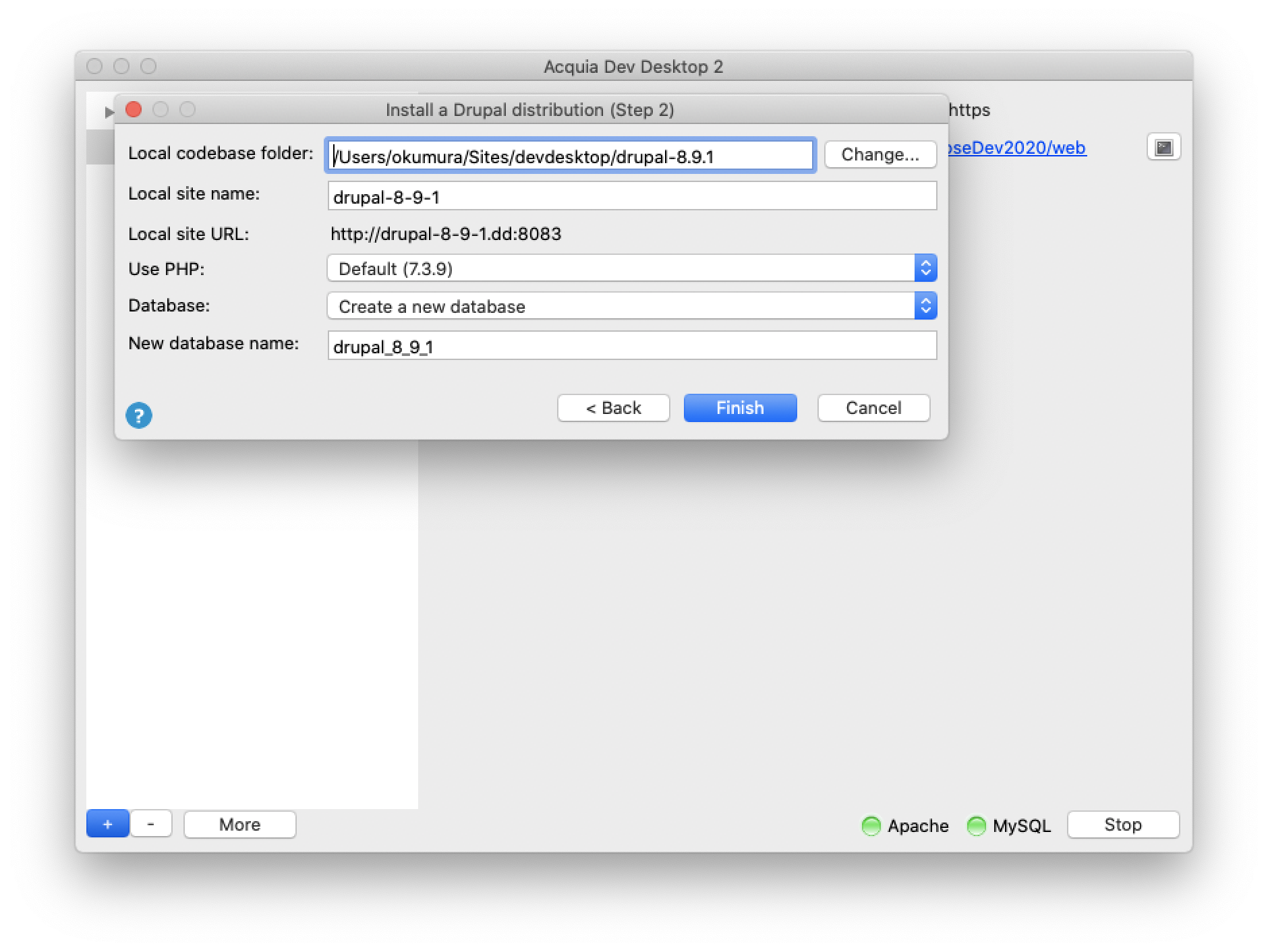The width and height of the screenshot is (1268, 952).
Task: Open the More menu button
Action: (239, 824)
